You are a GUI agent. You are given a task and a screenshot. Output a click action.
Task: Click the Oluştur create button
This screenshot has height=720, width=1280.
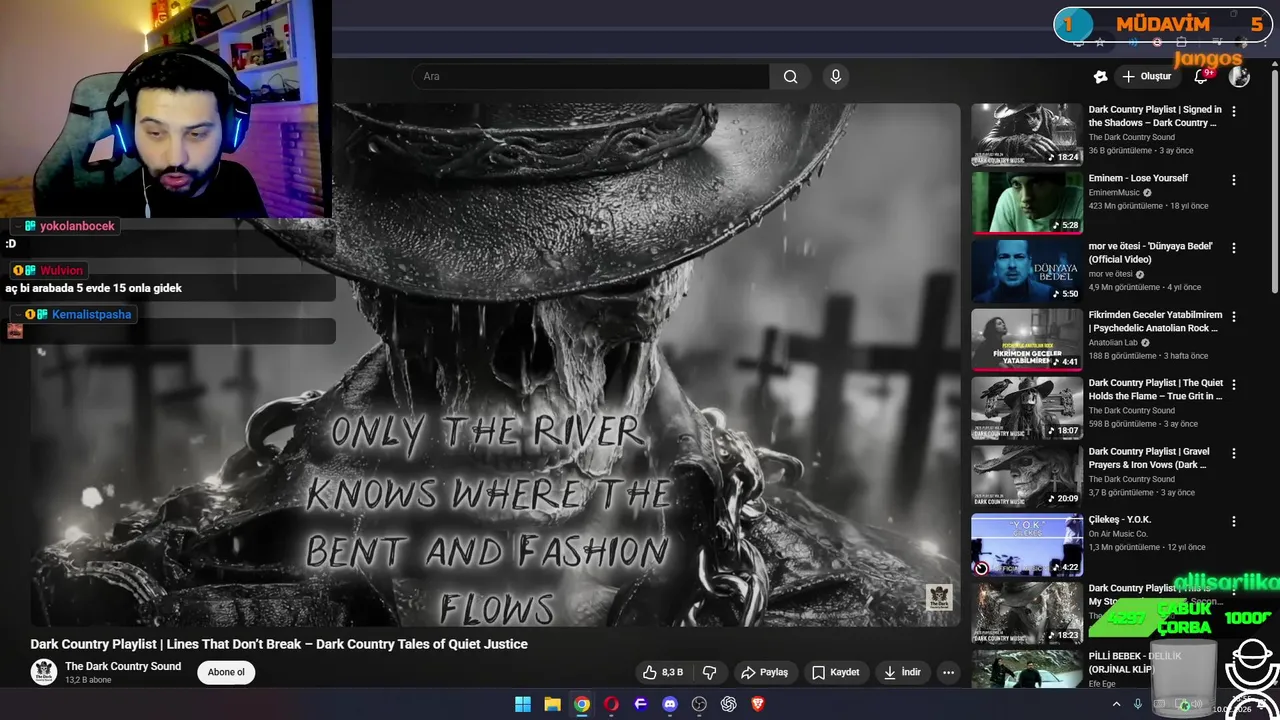pos(1146,77)
